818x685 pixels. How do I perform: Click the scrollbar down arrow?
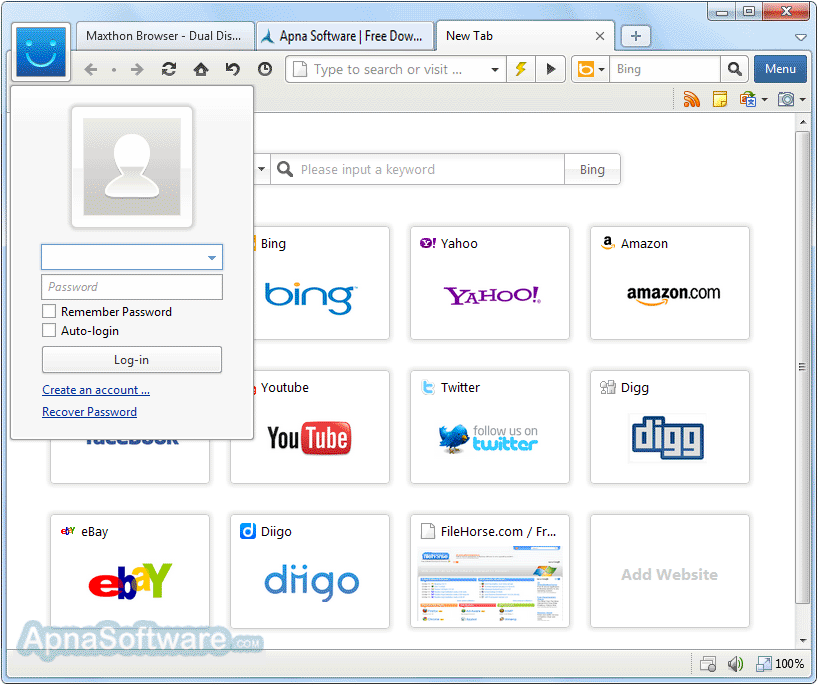point(803,640)
